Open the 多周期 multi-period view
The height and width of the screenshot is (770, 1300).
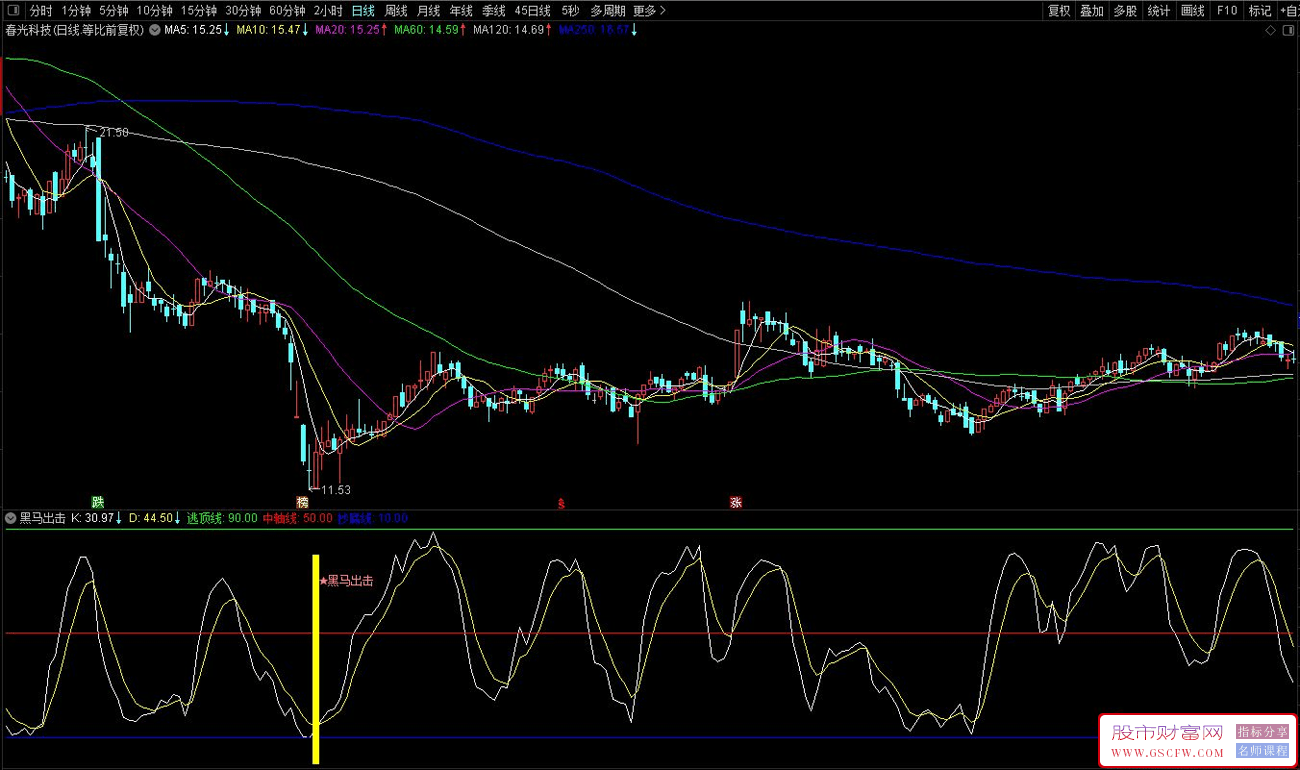[608, 11]
